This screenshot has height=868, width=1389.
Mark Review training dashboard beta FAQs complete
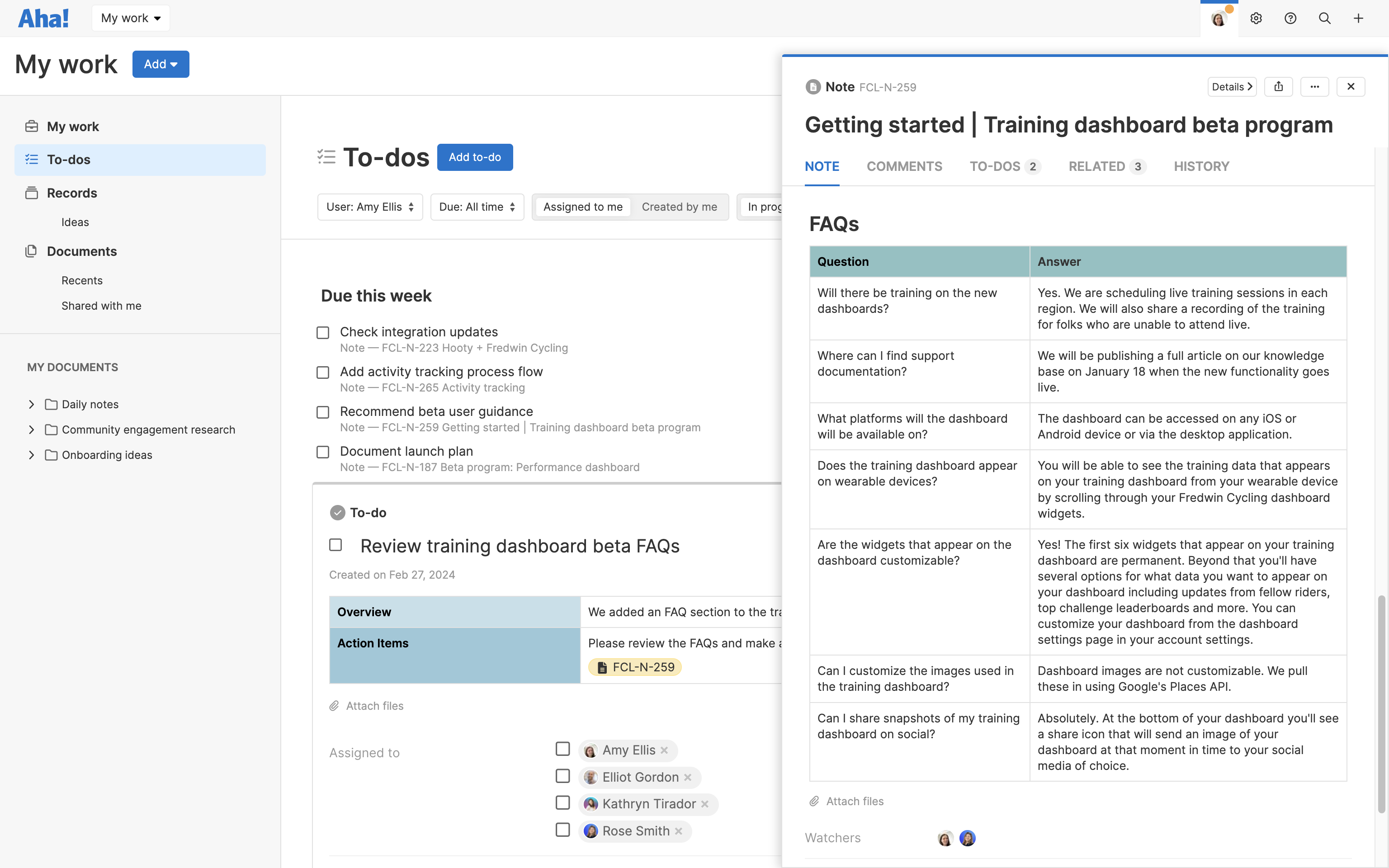point(336,545)
